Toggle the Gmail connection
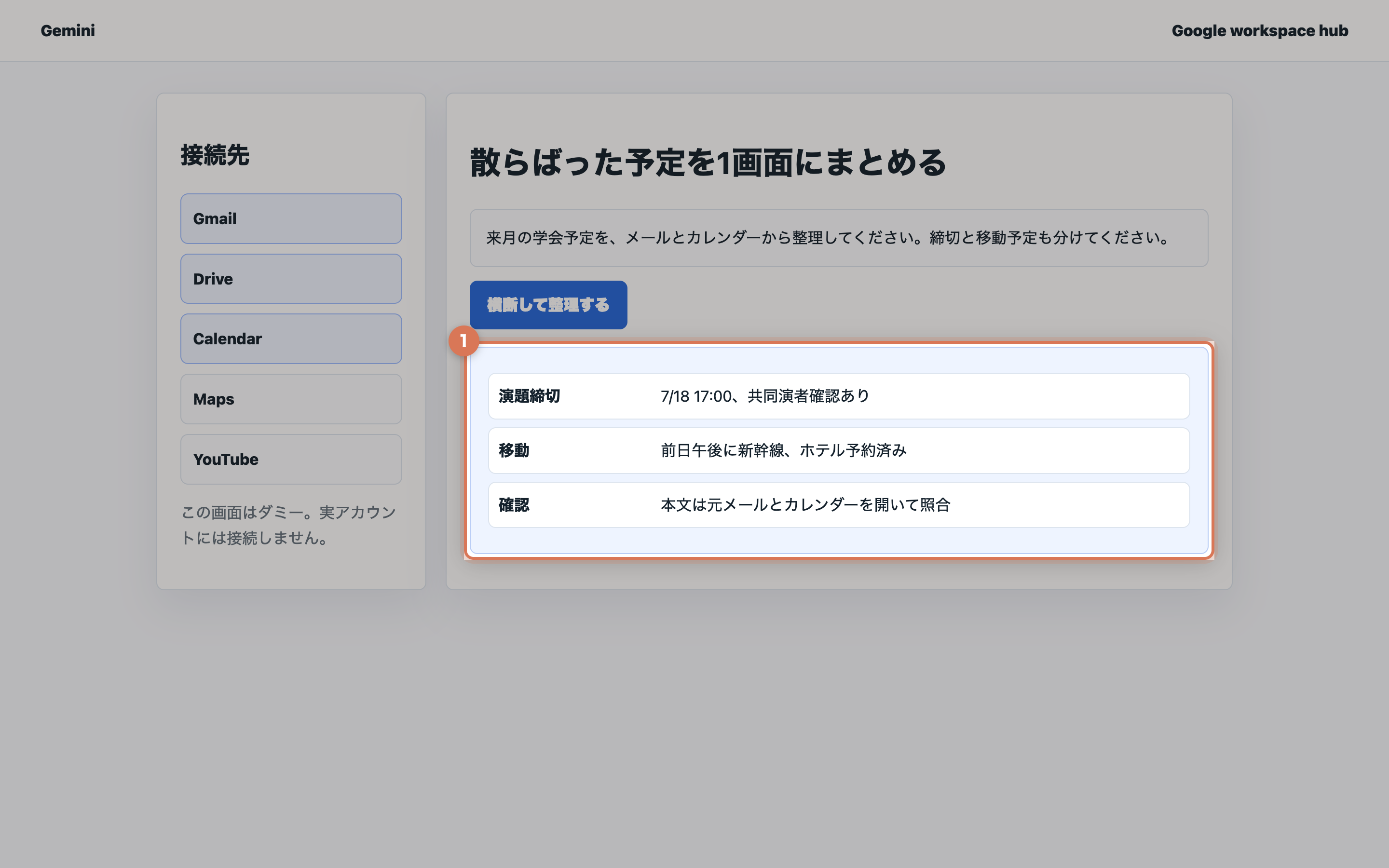1389x868 pixels. [x=291, y=219]
